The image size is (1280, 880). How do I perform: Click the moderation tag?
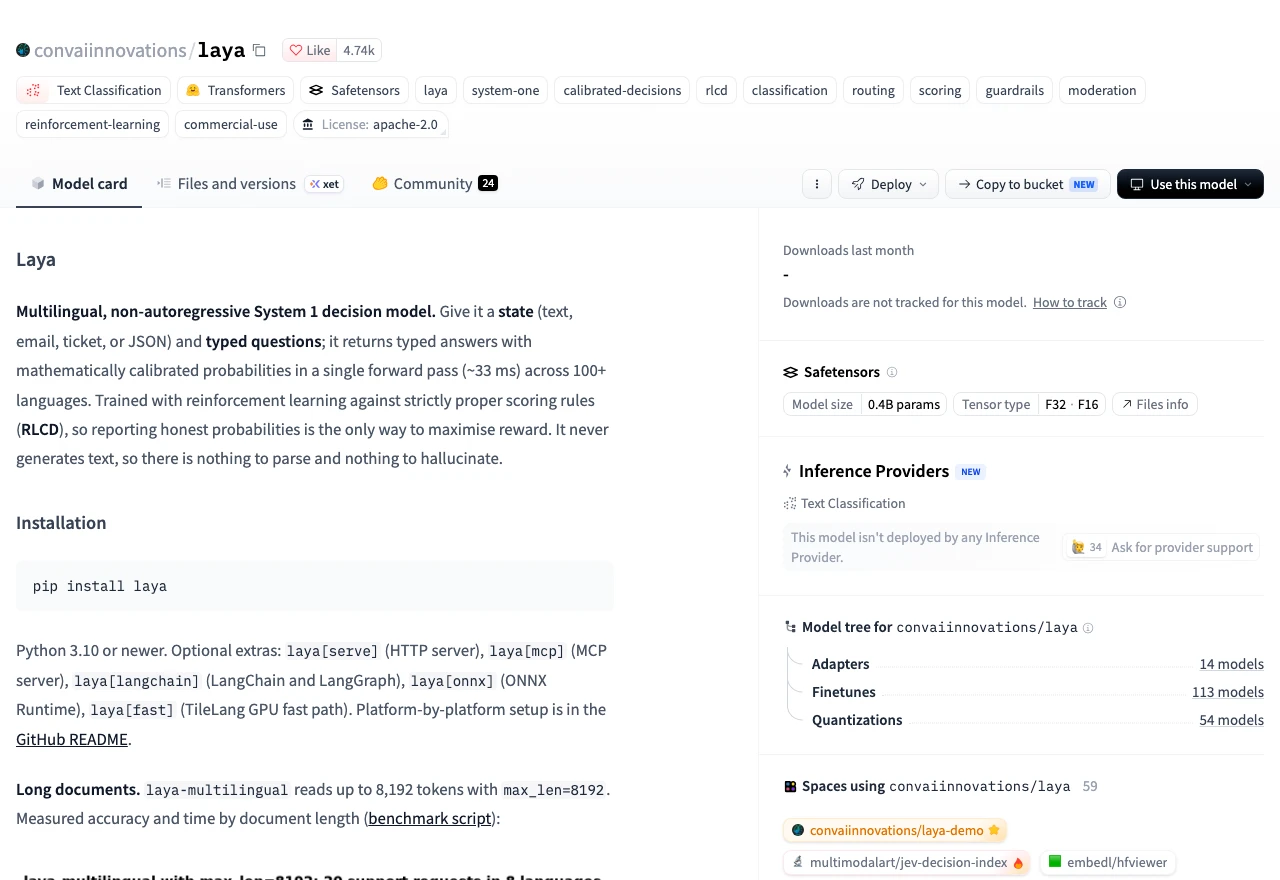tap(1102, 90)
